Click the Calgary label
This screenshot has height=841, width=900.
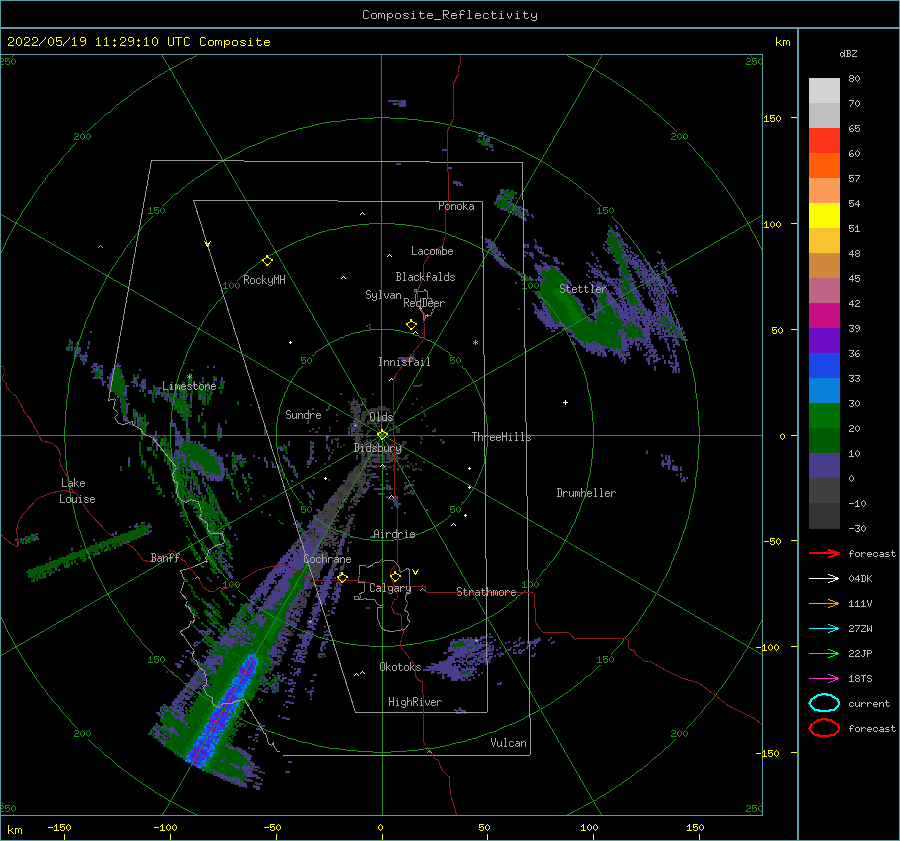tap(390, 588)
